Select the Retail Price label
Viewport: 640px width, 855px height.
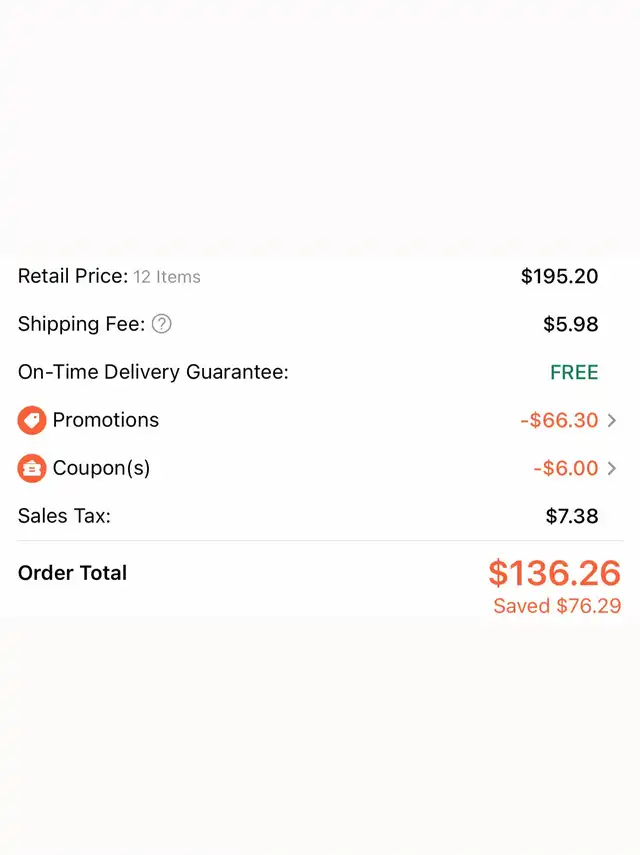[x=73, y=276]
